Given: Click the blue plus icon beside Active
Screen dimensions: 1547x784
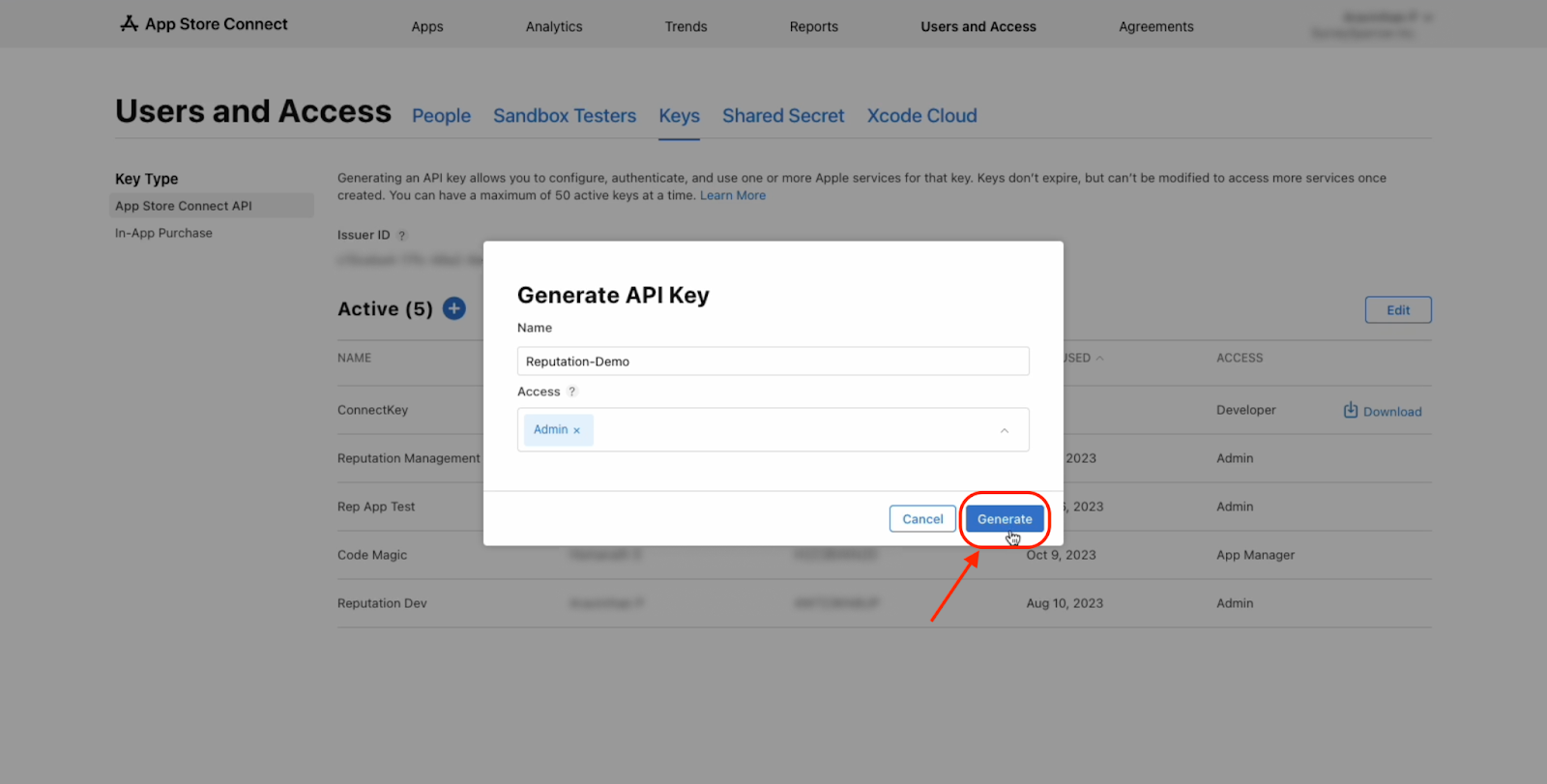Looking at the screenshot, I should click(453, 308).
